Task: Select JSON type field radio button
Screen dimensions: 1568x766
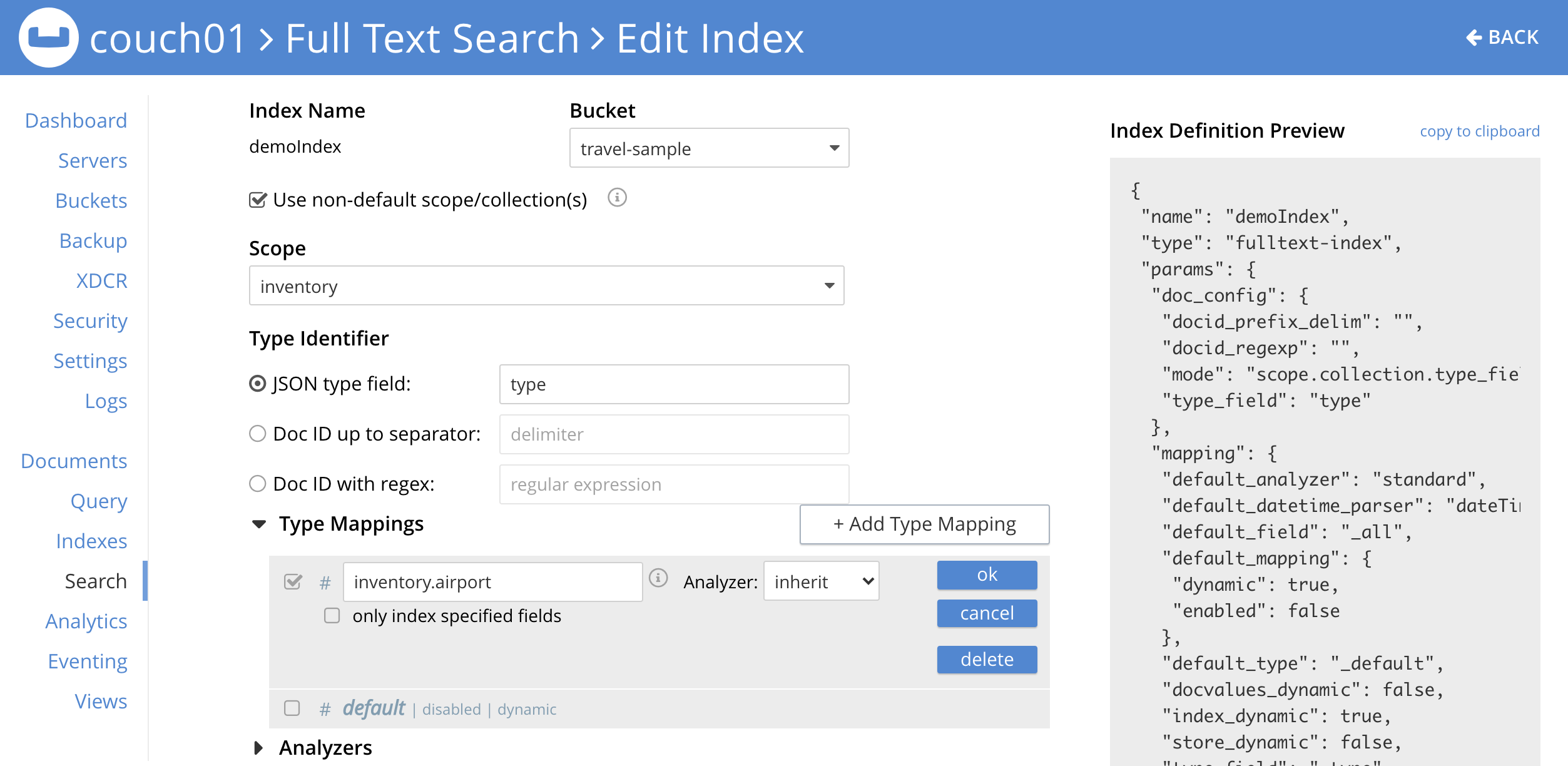Action: click(258, 384)
